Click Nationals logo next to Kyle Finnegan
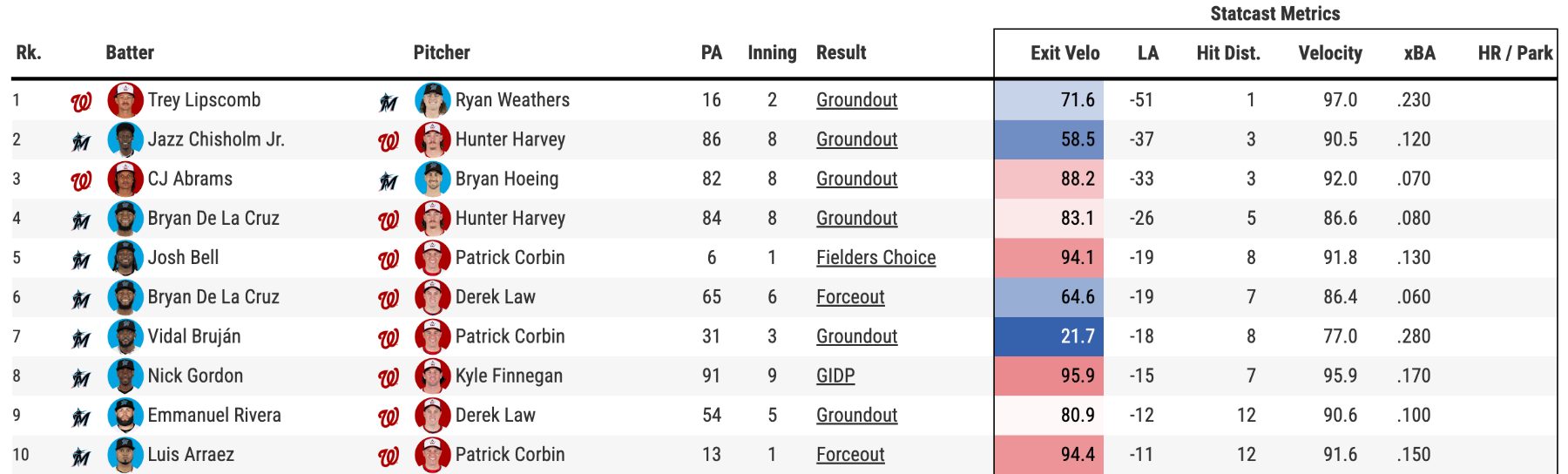Image resolution: width=1568 pixels, height=474 pixels. 389,378
